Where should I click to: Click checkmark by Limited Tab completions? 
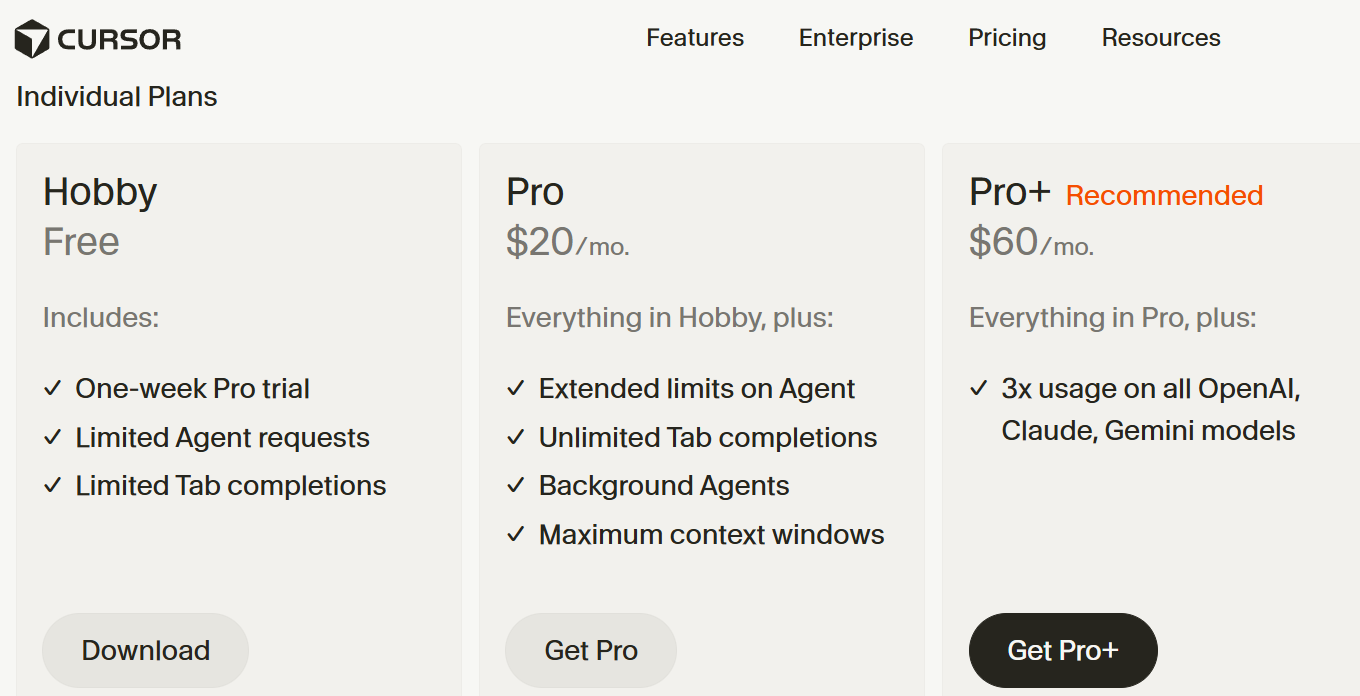[53, 486]
